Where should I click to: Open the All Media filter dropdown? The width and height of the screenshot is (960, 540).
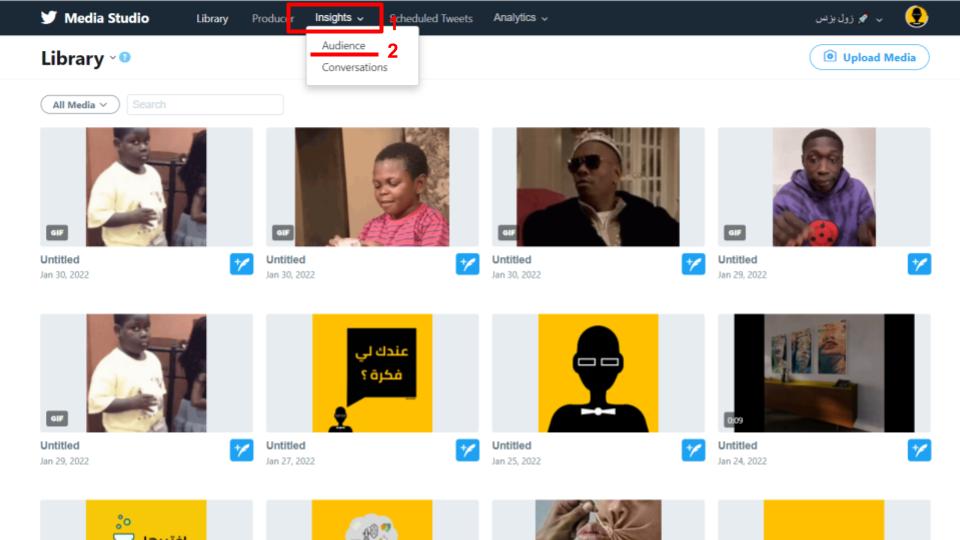click(x=80, y=105)
